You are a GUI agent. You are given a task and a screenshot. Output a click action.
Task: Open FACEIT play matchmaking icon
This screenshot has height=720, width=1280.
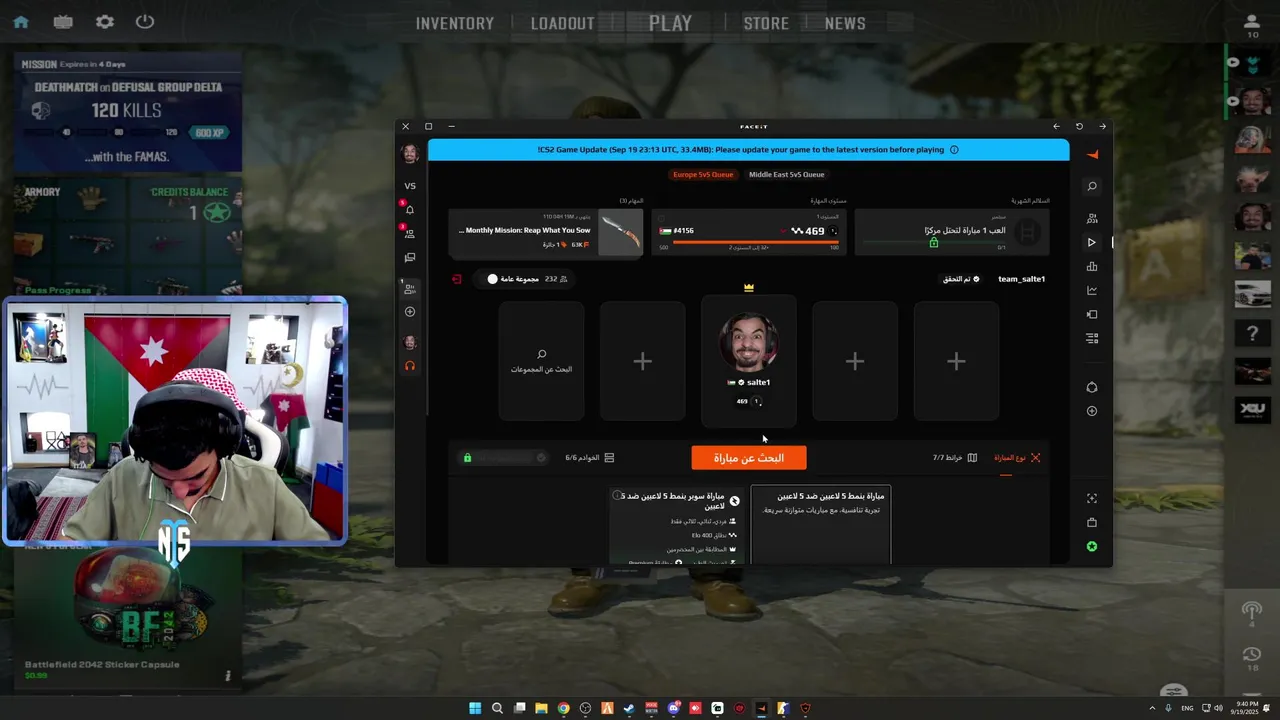click(x=1092, y=242)
